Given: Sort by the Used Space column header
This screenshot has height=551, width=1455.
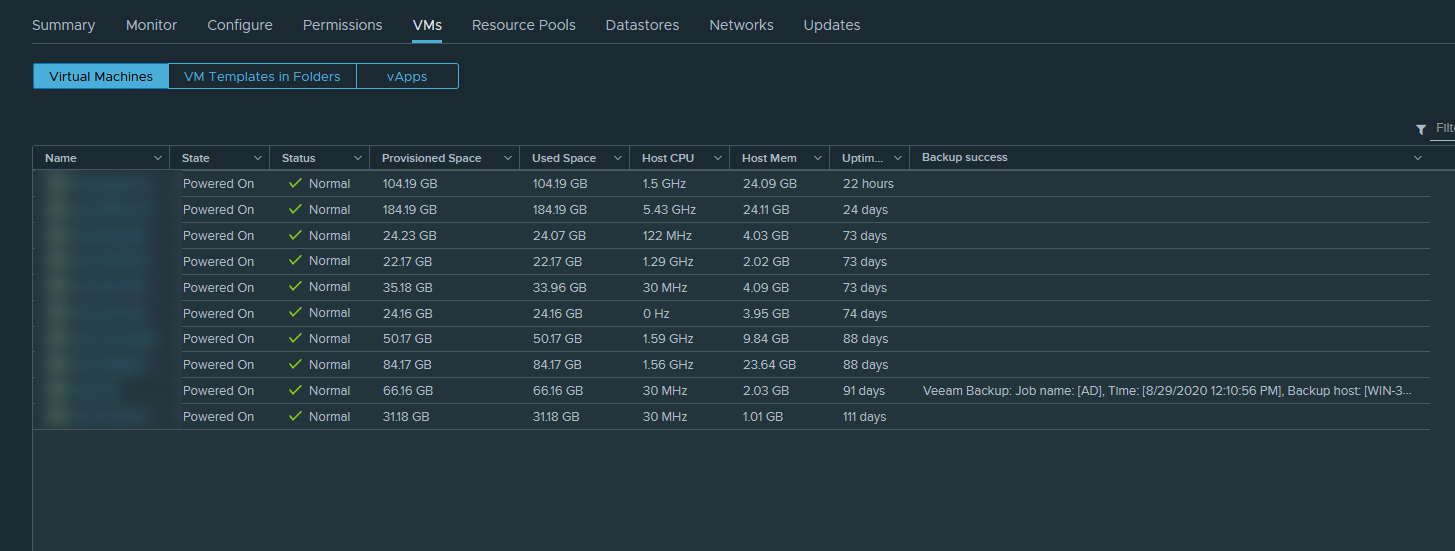Looking at the screenshot, I should click(563, 158).
